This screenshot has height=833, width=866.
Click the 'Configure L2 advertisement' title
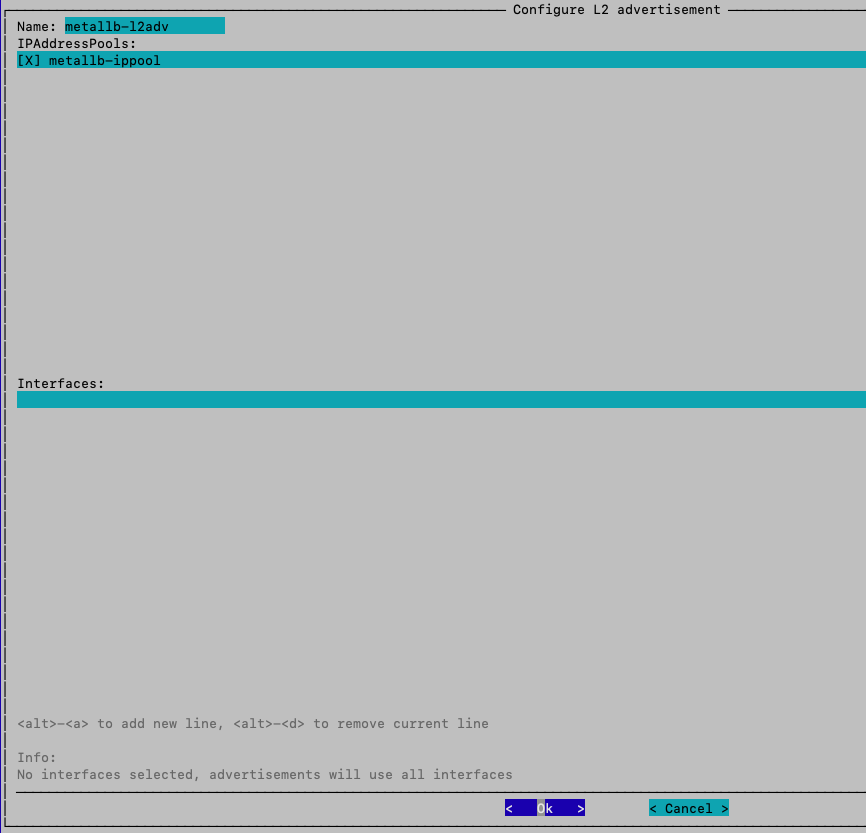[616, 9]
